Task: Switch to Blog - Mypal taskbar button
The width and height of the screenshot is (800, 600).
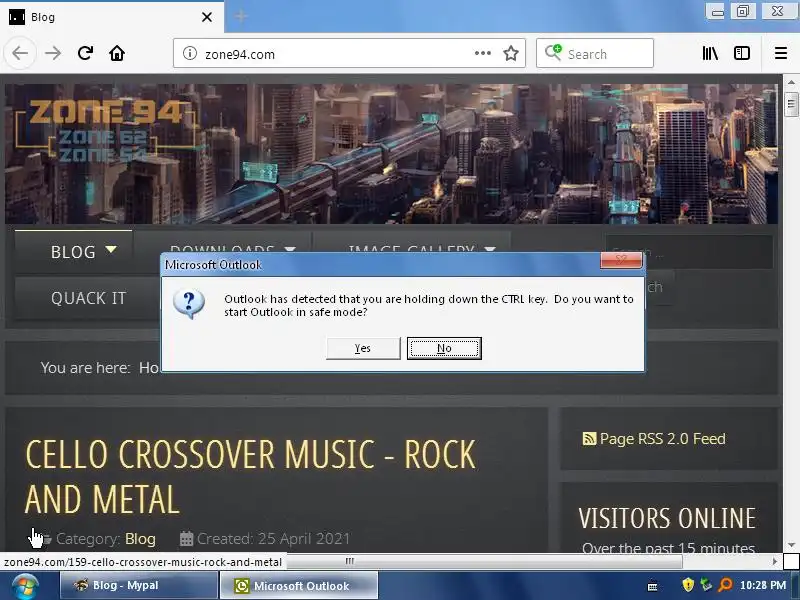Action: pyautogui.click(x=139, y=585)
